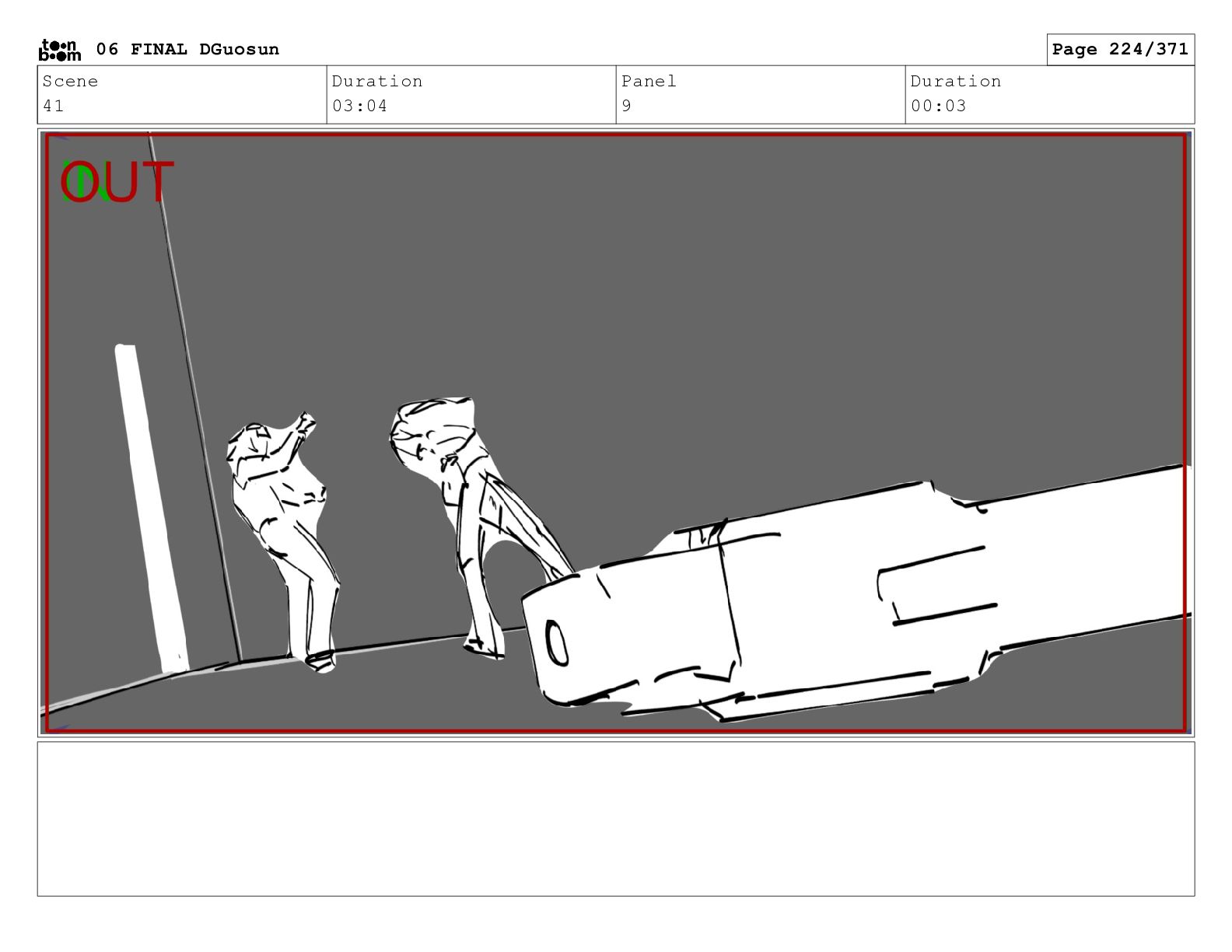Image resolution: width=1232 pixels, height=952 pixels.
Task: Click the 'Scene' header label
Action: pyautogui.click(x=70, y=82)
